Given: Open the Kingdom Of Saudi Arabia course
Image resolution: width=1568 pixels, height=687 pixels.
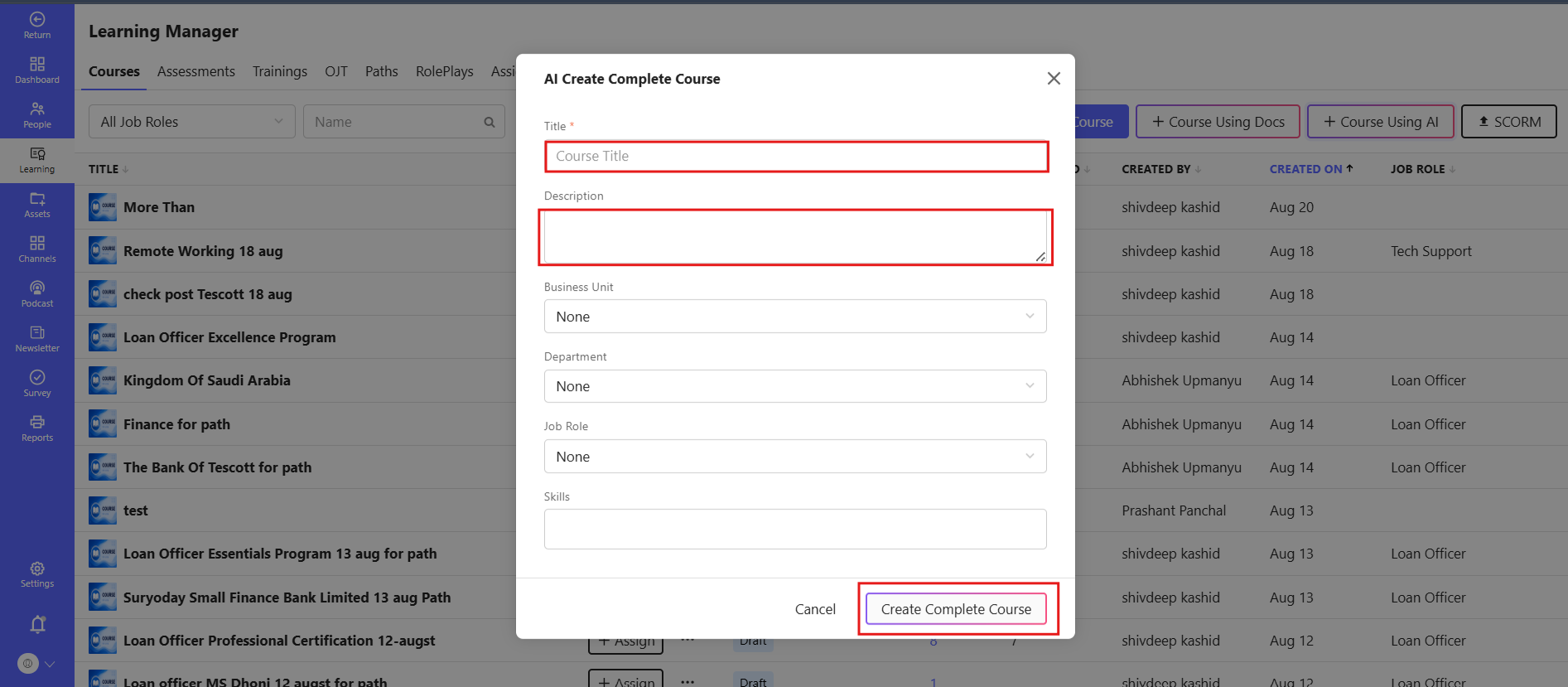Looking at the screenshot, I should tap(207, 380).
